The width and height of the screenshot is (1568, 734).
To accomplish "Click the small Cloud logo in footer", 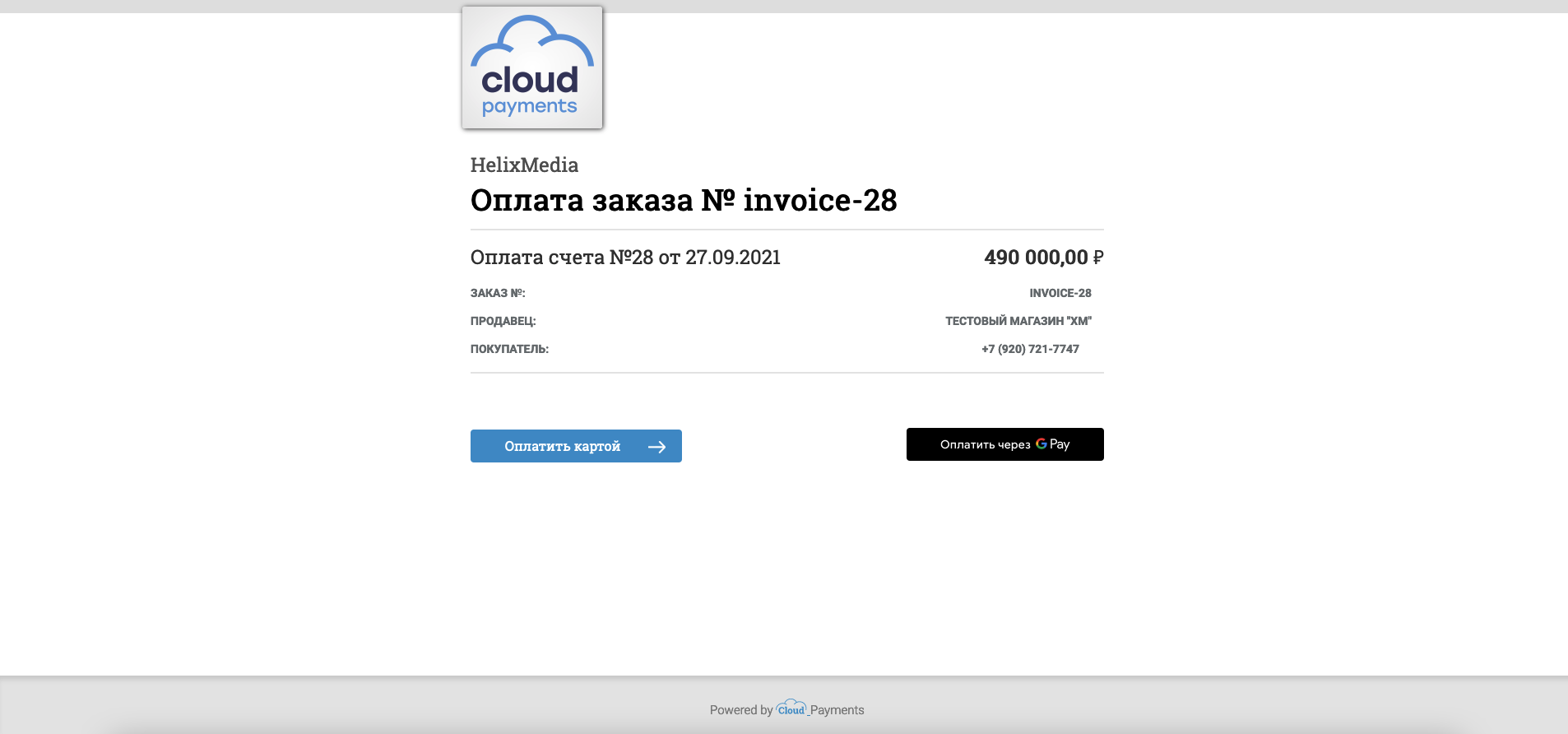I will click(x=791, y=708).
